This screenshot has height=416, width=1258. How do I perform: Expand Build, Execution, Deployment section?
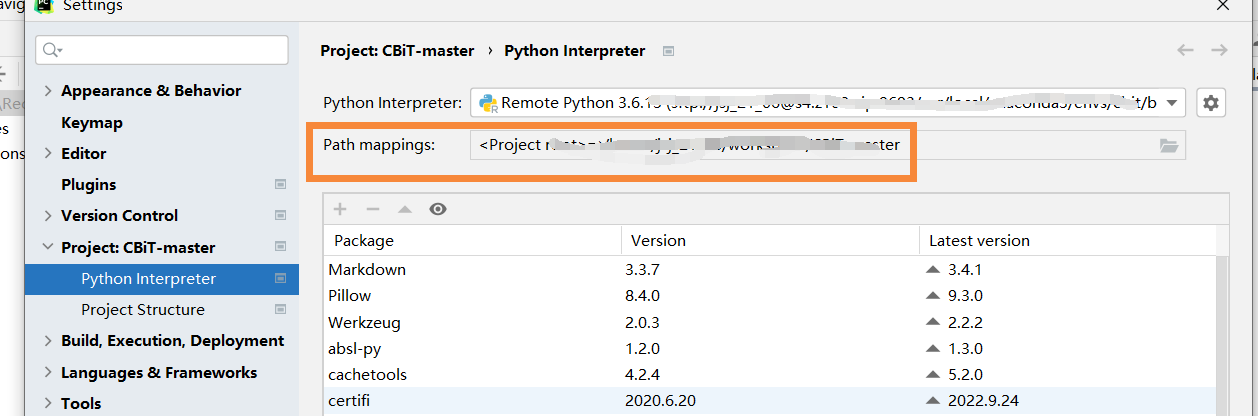(x=48, y=341)
